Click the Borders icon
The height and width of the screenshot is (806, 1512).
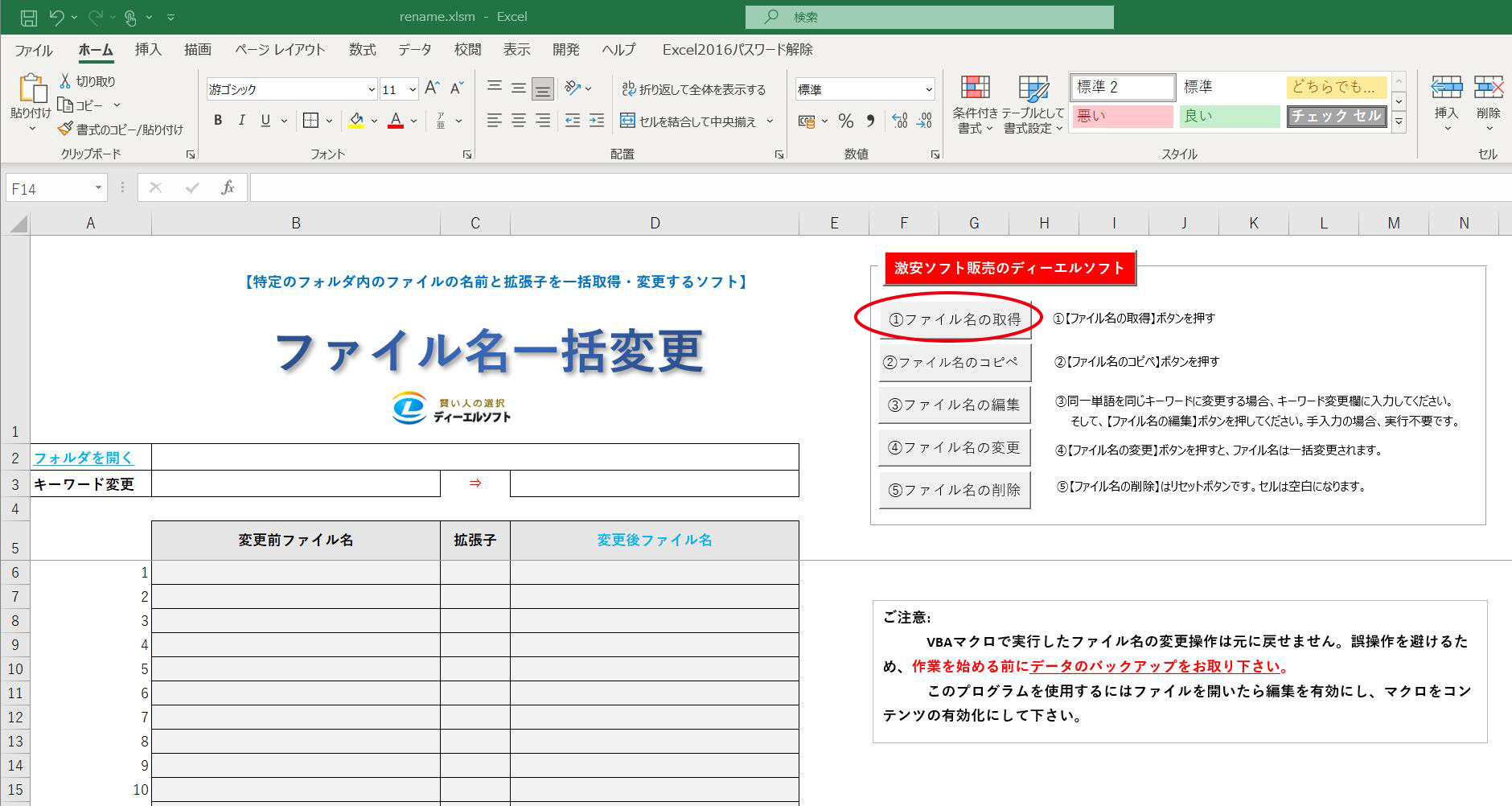(310, 121)
